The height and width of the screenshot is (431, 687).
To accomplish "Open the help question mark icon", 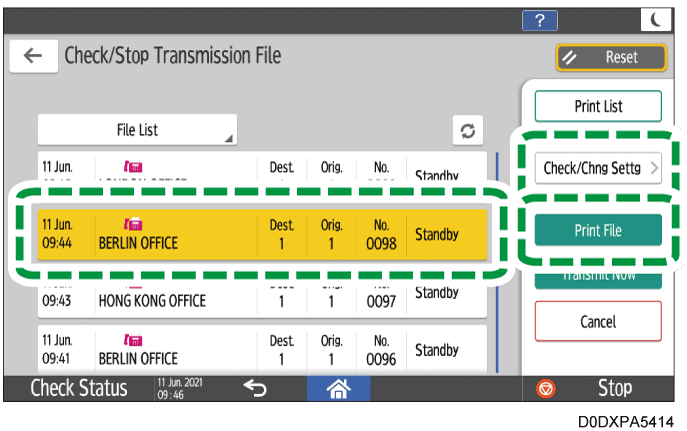I will coord(540,21).
